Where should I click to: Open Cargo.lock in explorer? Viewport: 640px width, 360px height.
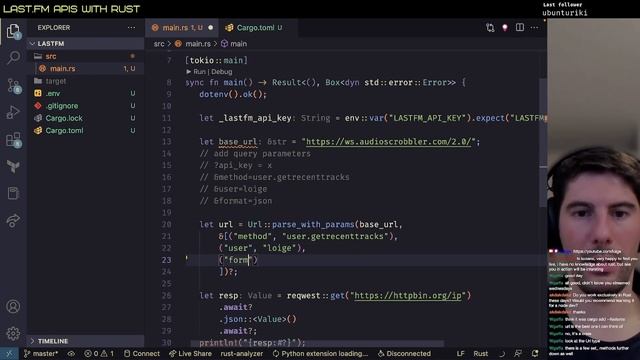(87, 118)
